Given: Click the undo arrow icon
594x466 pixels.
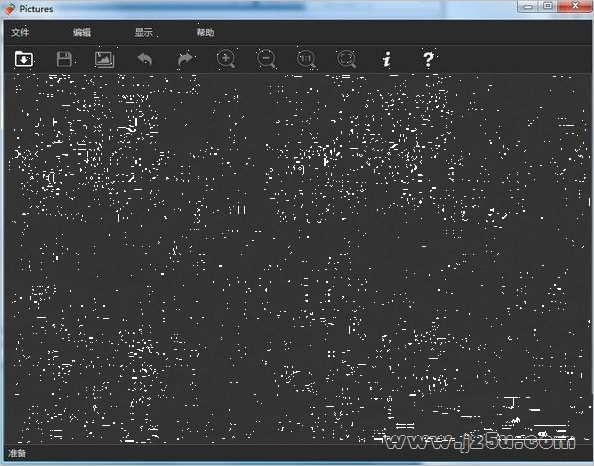Looking at the screenshot, I should (145, 59).
